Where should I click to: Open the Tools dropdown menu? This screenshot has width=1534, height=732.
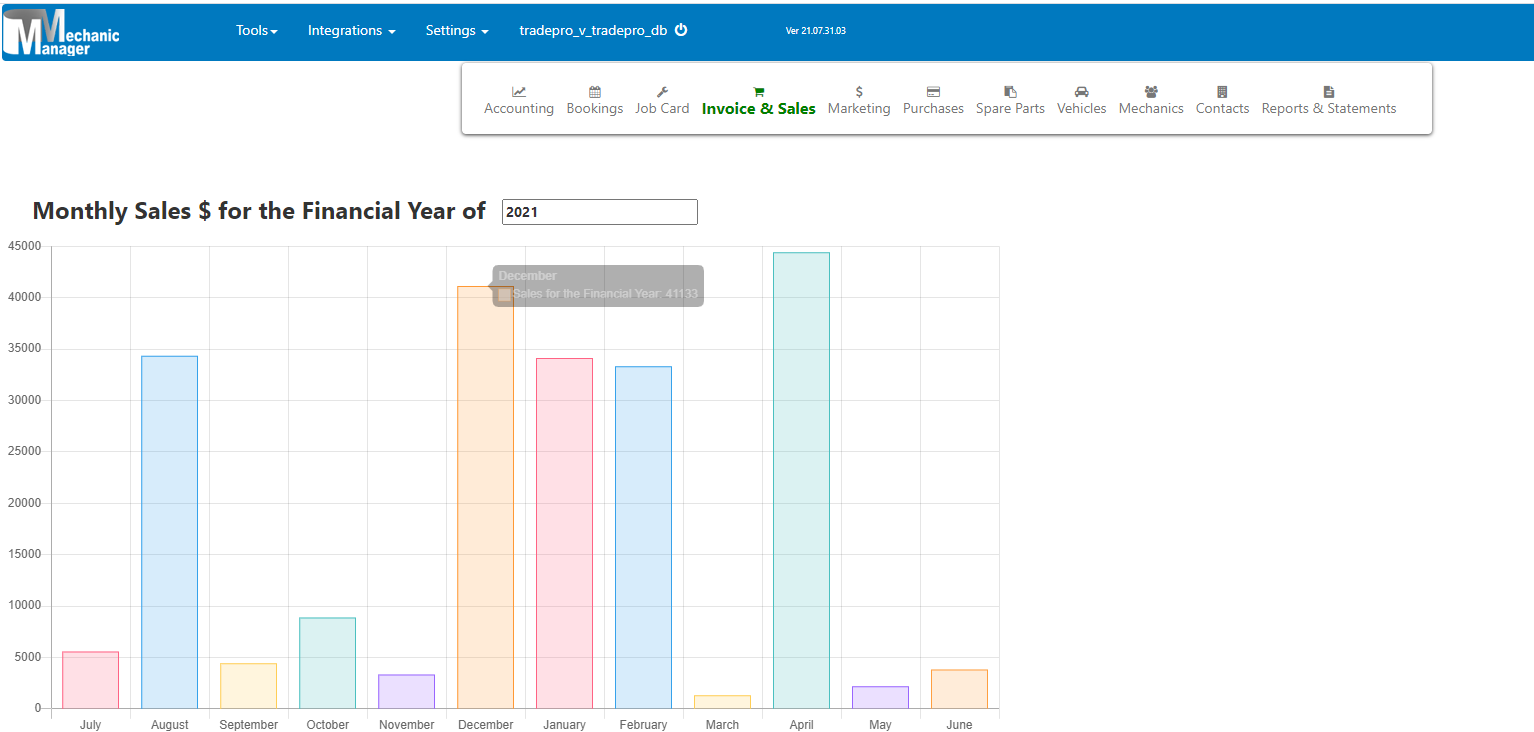[x=257, y=30]
